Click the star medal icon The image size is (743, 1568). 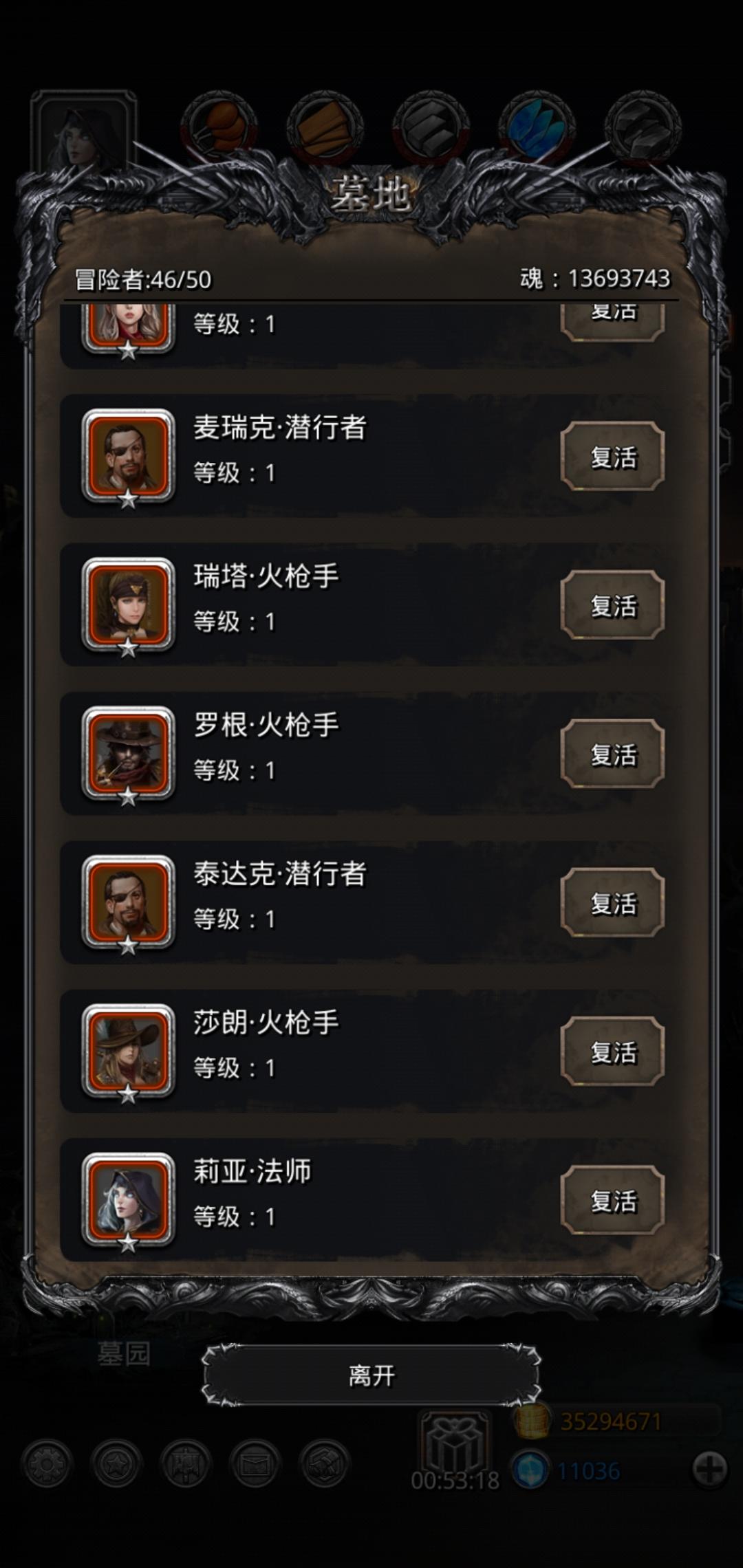coord(116,1464)
